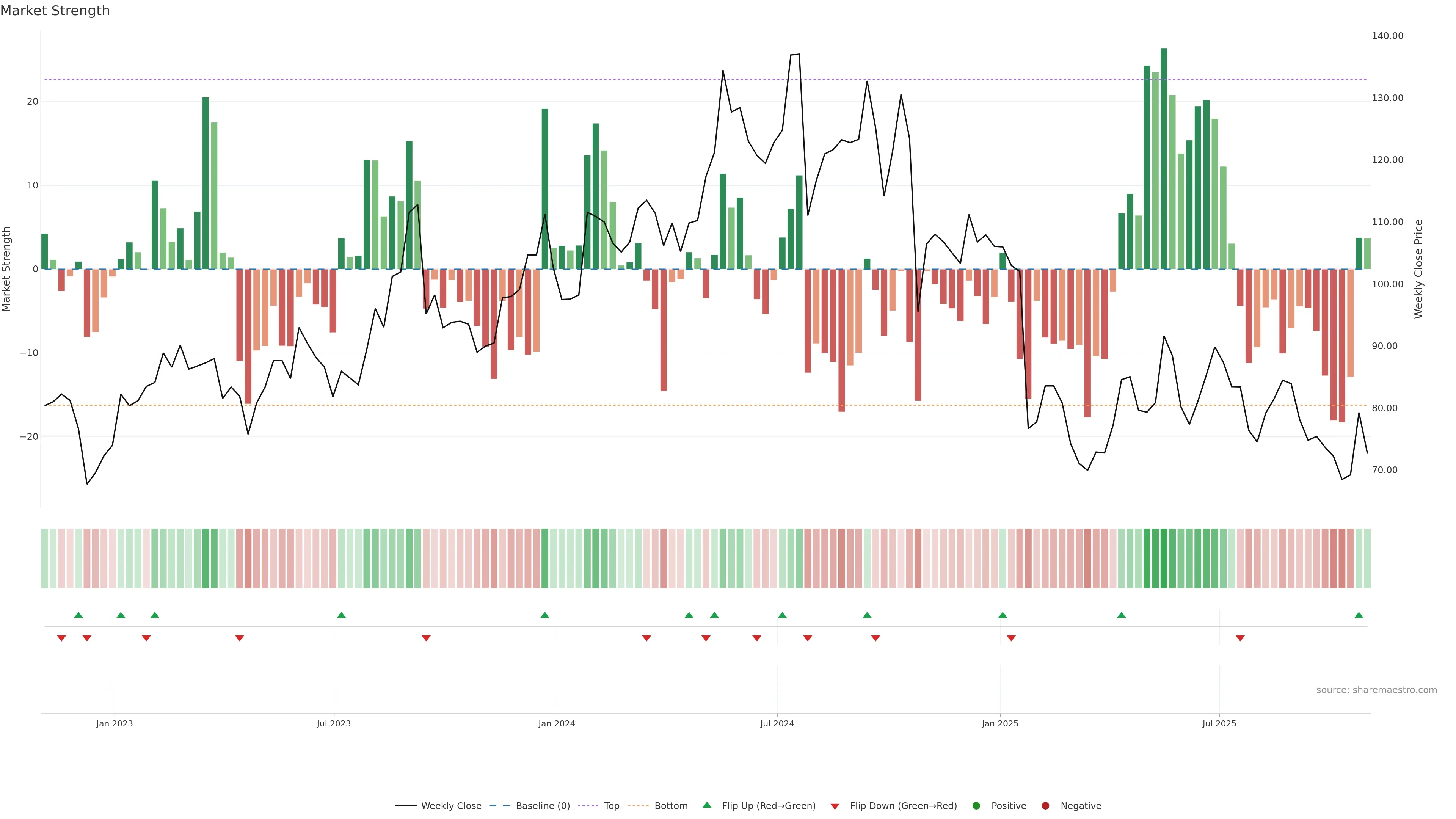Click the Positive green circle legend icon

click(x=976, y=805)
